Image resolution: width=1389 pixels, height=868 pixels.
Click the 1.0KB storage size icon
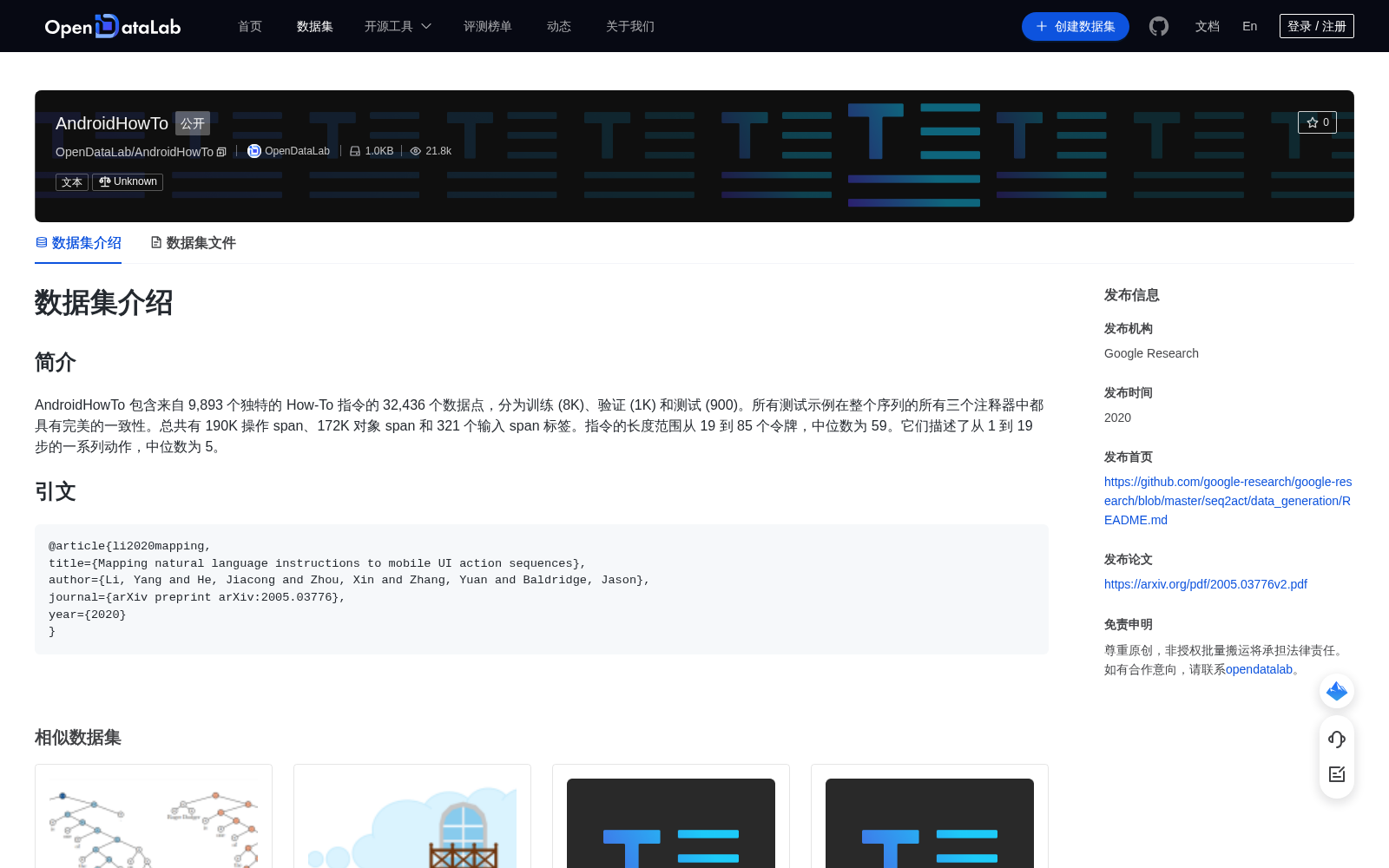(x=355, y=151)
